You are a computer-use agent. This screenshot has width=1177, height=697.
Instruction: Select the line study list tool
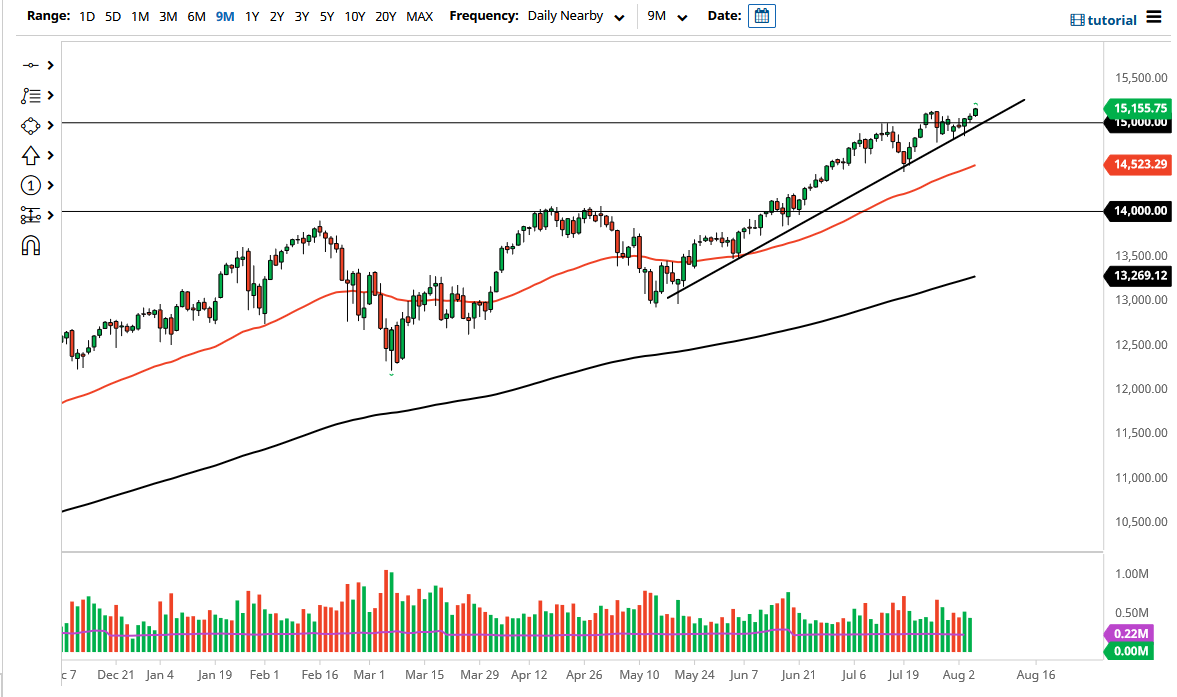31,95
